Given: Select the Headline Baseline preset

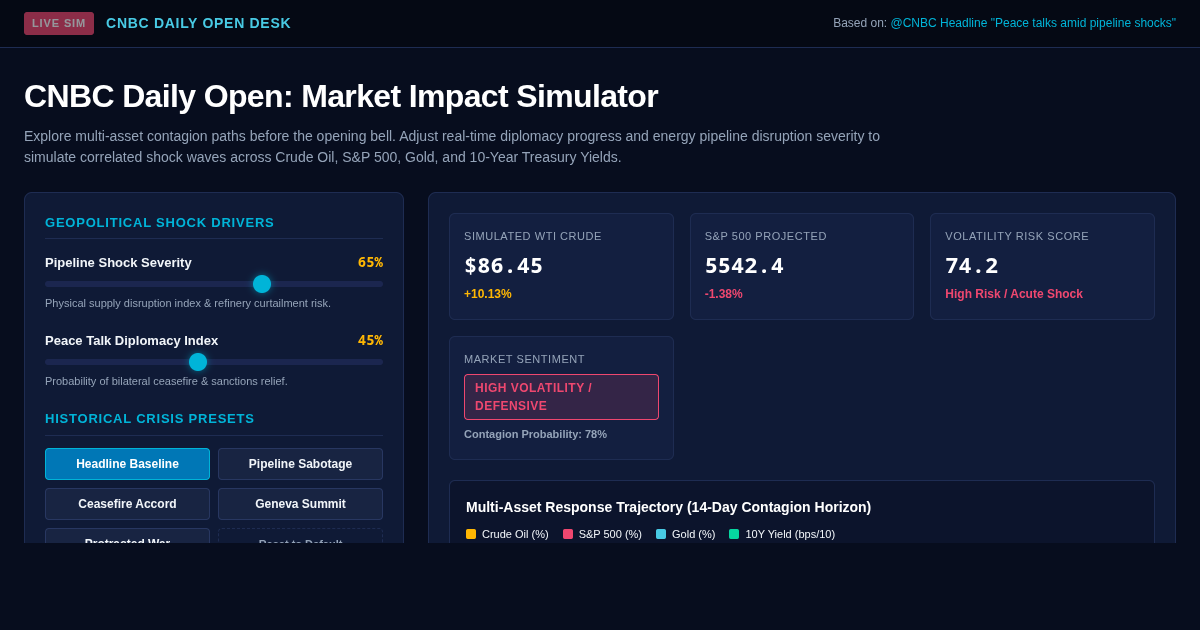Looking at the screenshot, I should [127, 464].
